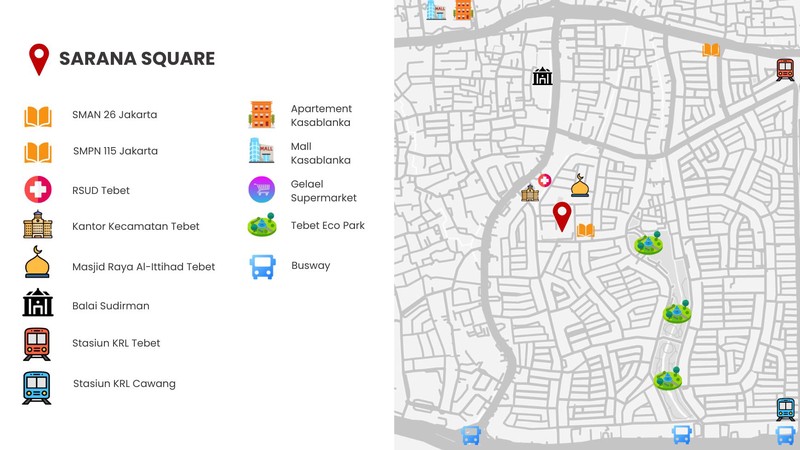Click the SMAN 26 Jakarta label
Screen dimensions: 800x450
[114, 115]
